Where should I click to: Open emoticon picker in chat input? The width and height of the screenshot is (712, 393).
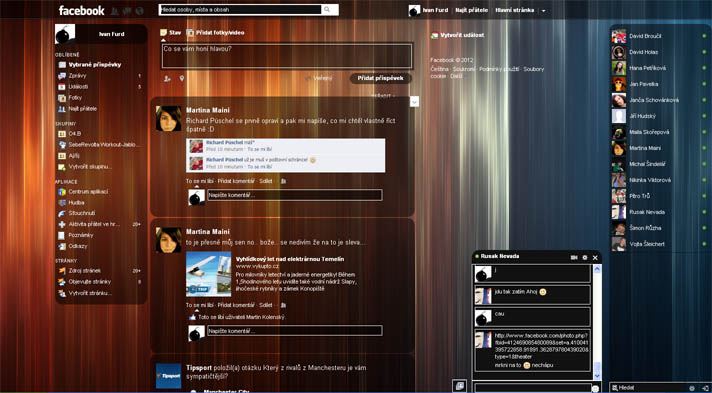[x=595, y=389]
